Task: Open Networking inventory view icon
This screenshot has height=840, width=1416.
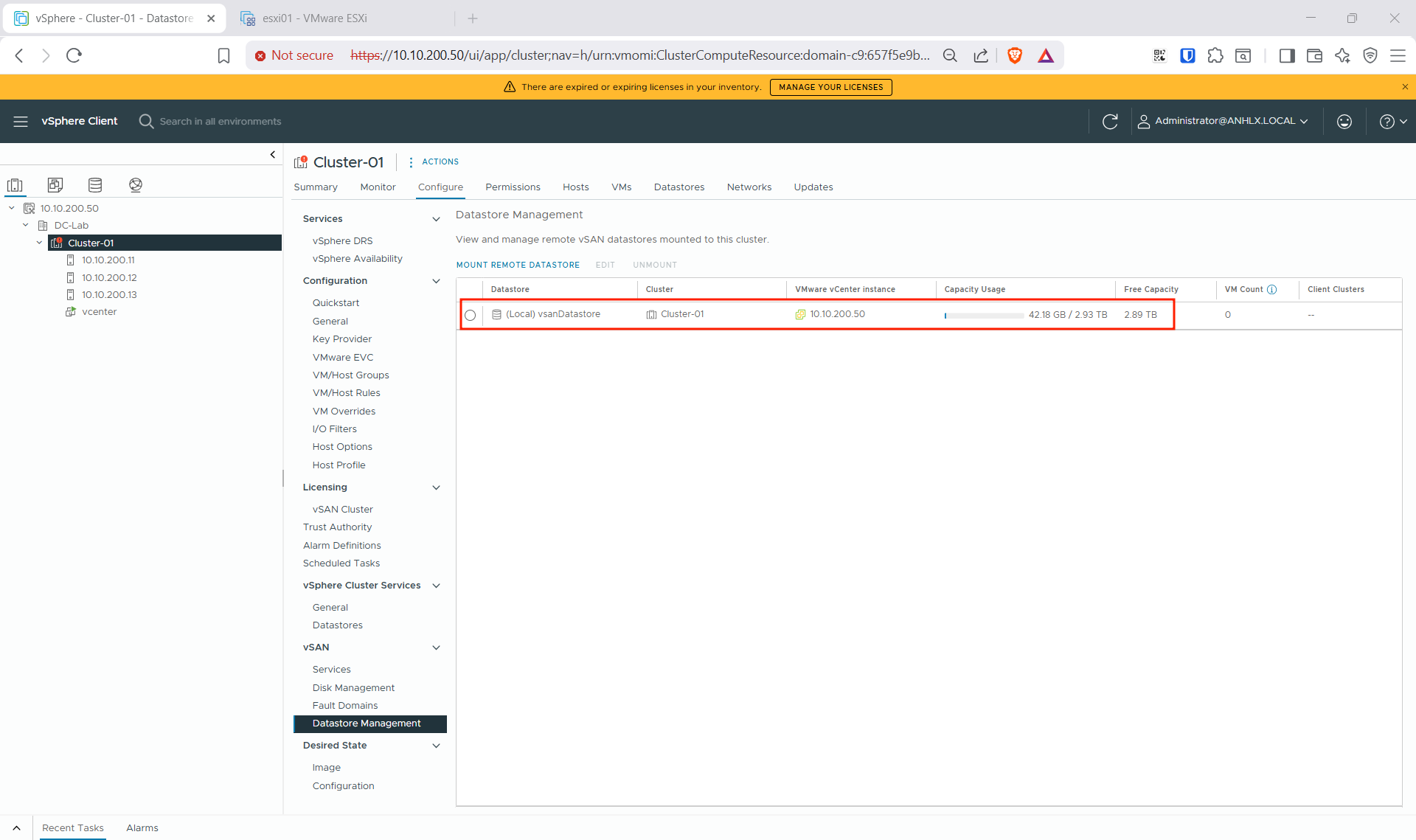Action: [136, 185]
